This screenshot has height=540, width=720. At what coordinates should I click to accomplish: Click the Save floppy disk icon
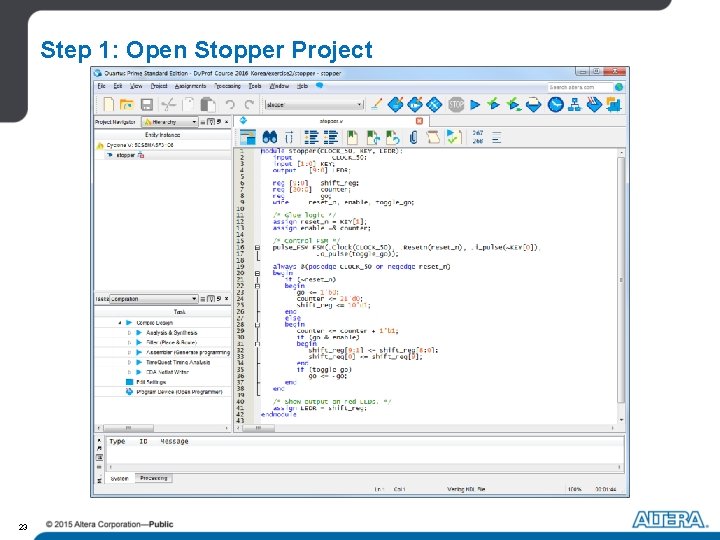(x=146, y=105)
